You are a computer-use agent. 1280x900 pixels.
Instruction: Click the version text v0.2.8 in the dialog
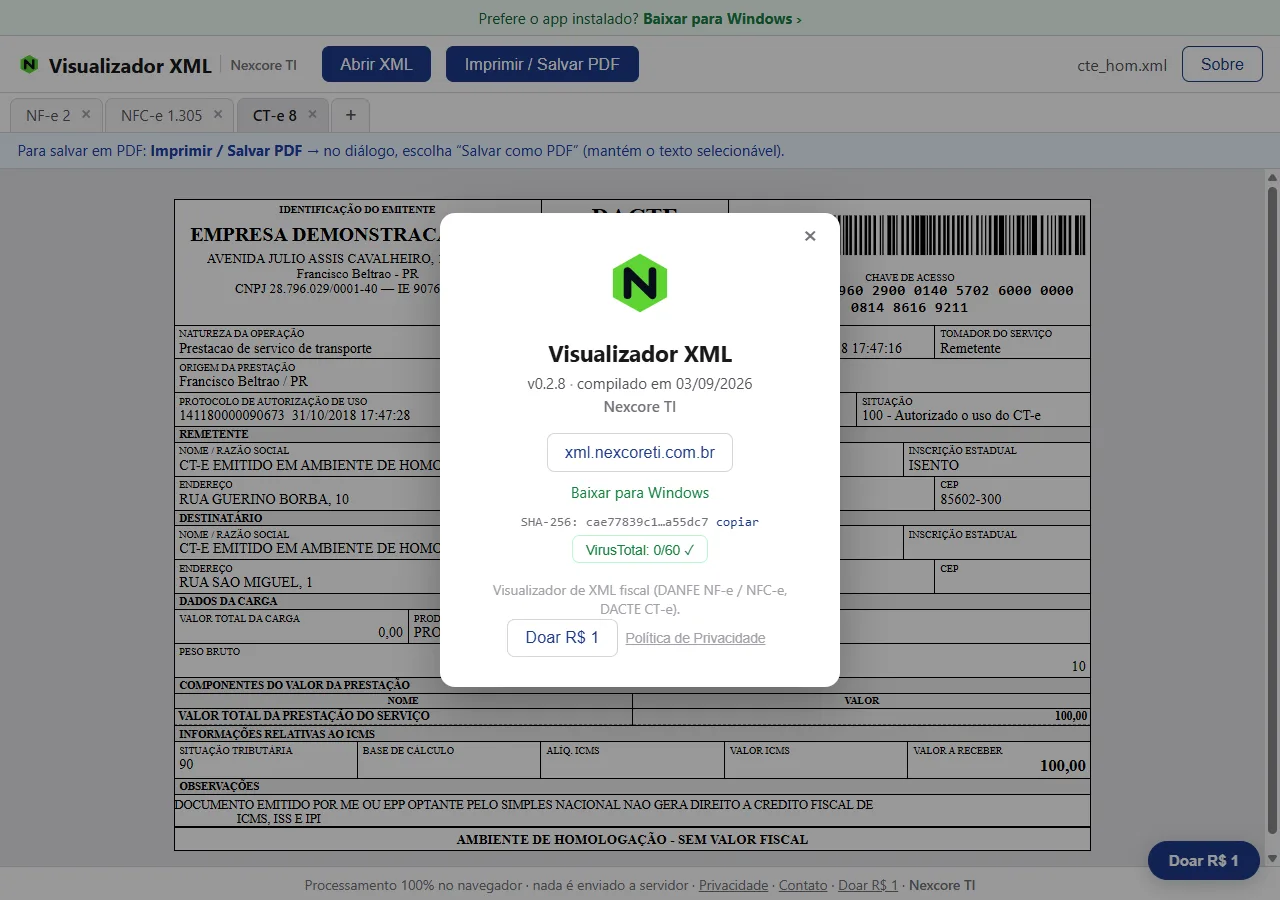coord(546,384)
